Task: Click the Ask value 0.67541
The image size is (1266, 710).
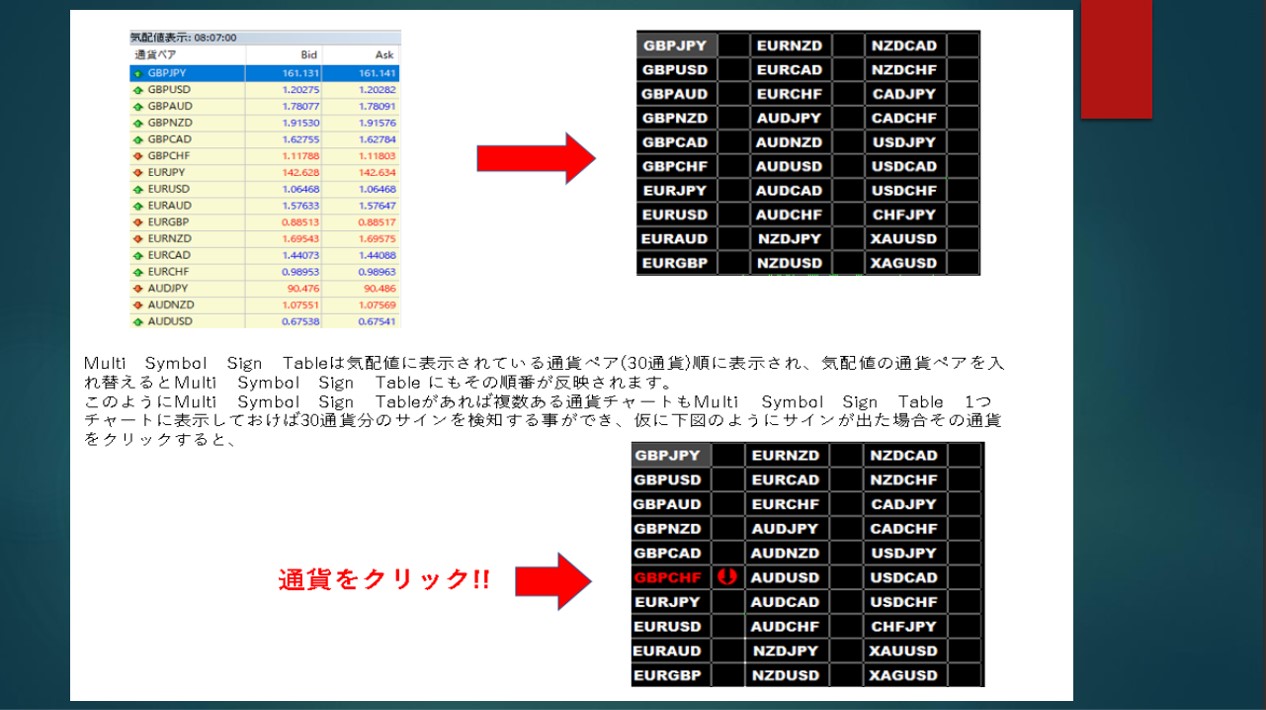Action: click(x=377, y=321)
